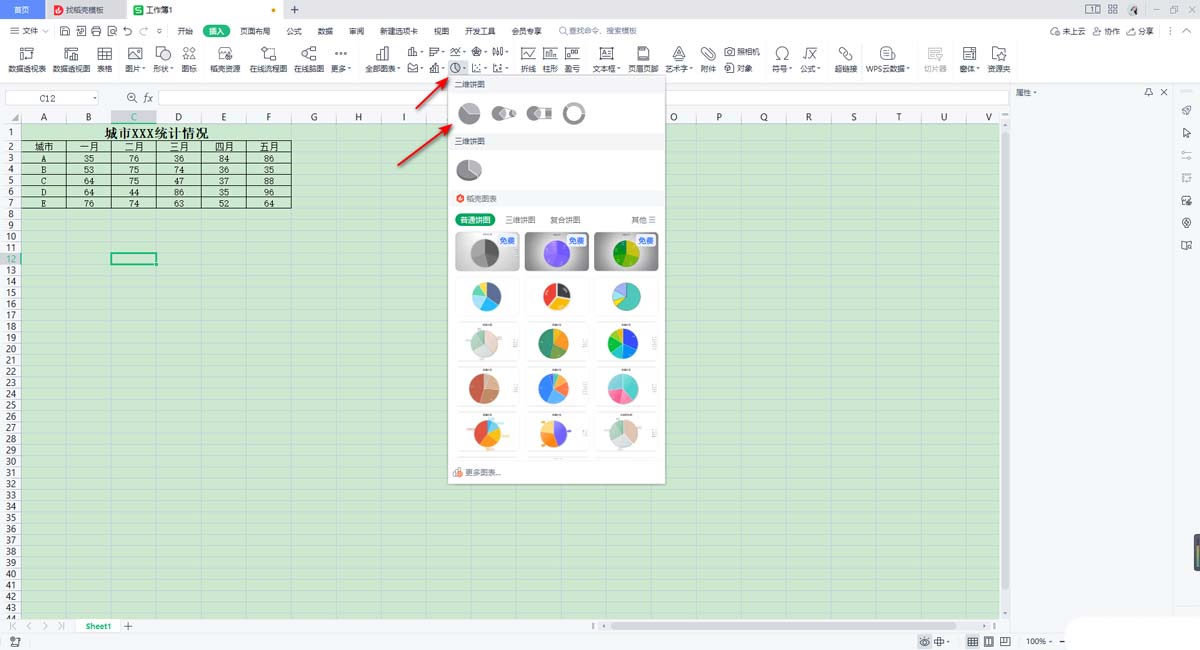The width and height of the screenshot is (1200, 650).
Task: Search commands in 查找命令 search box
Action: pyautogui.click(x=598, y=31)
